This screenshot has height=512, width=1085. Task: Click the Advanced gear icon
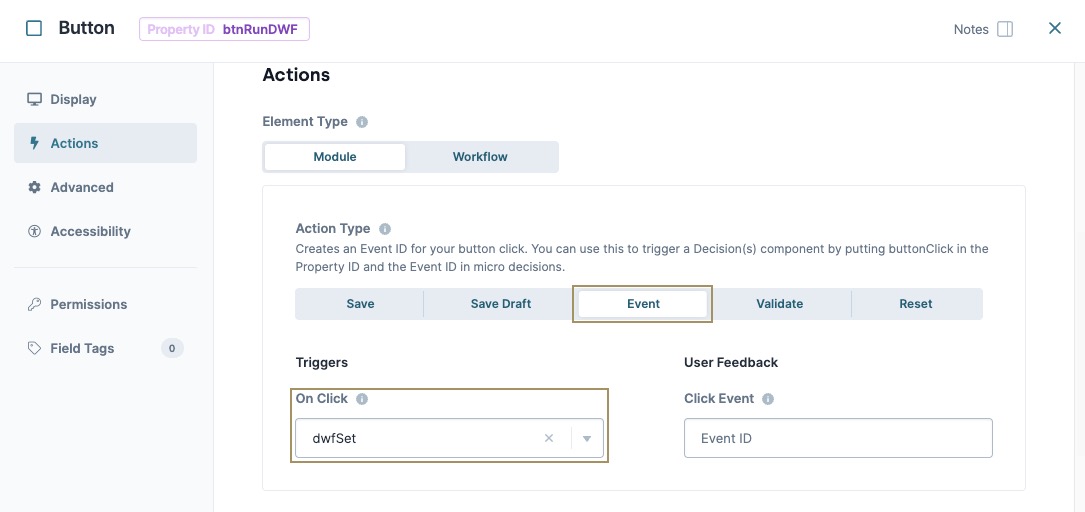coord(34,188)
